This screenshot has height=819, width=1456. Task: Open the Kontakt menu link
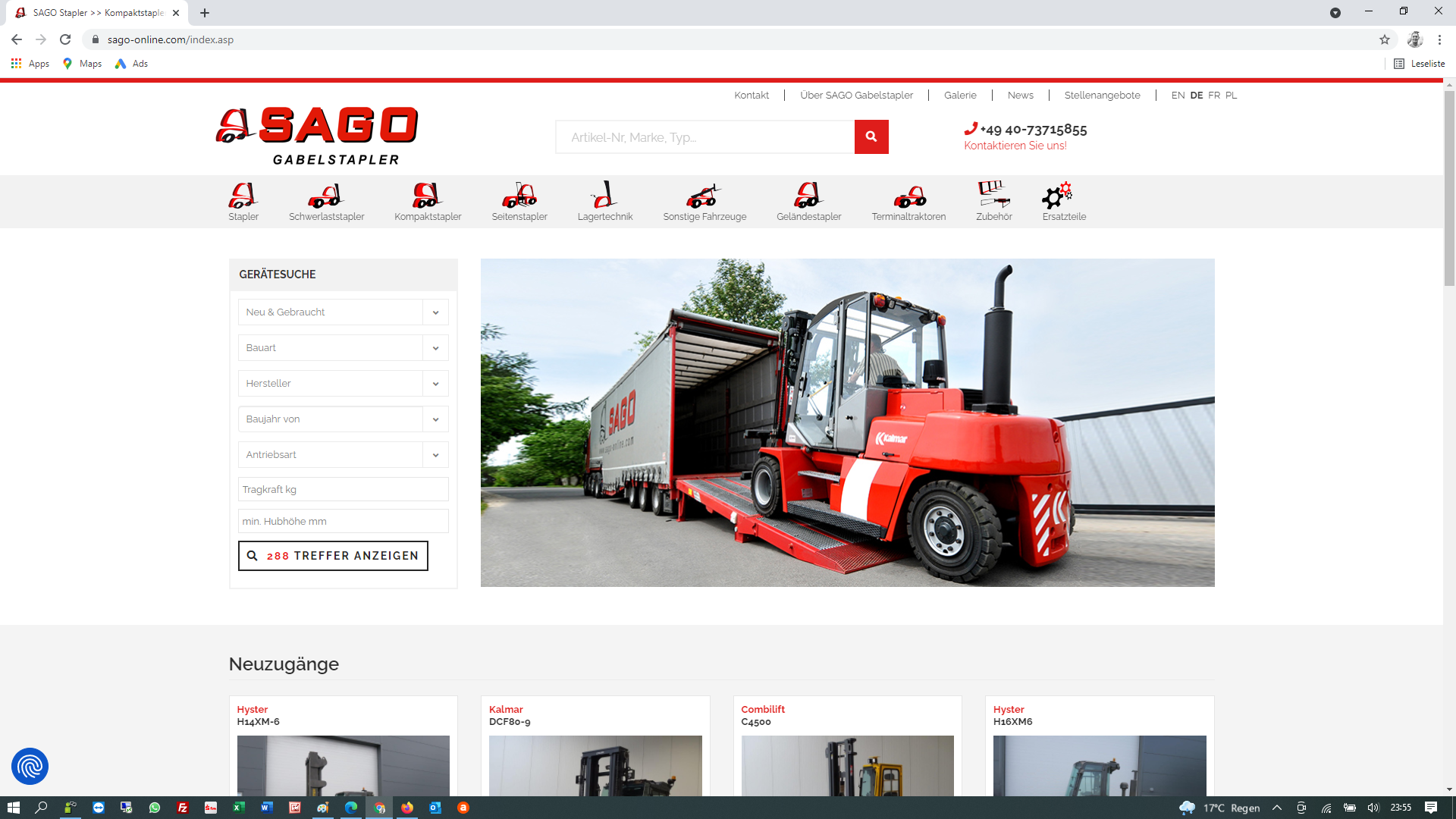752,95
